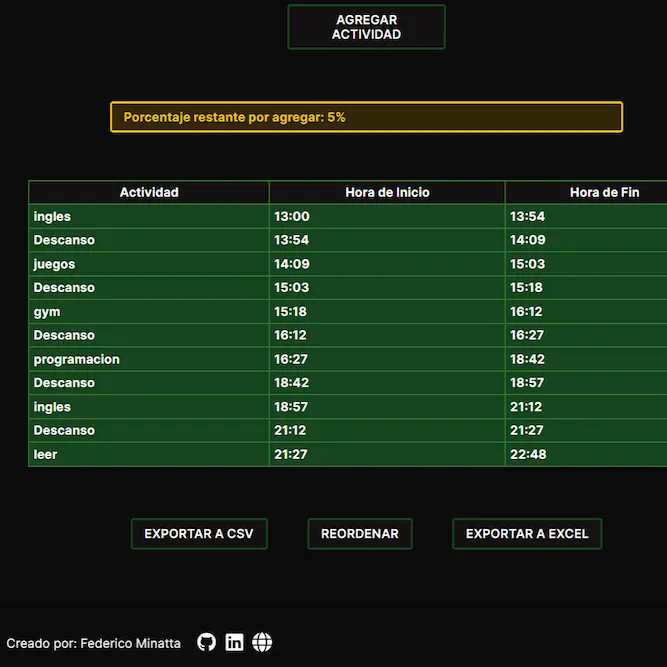Click the Descanso cell starting 16:12
Viewport: 667px width, 667px height.
coord(149,335)
